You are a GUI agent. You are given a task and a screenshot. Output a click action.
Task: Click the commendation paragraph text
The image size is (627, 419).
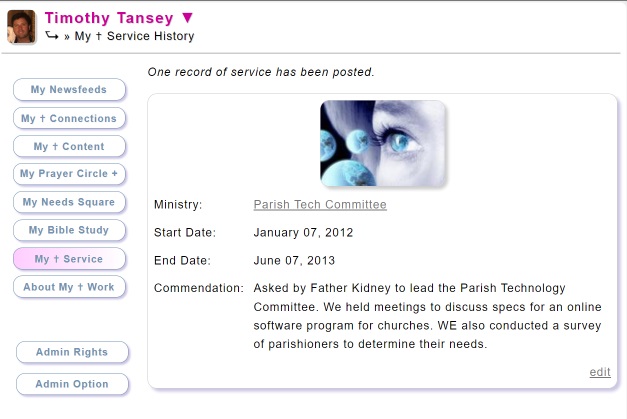(427, 316)
